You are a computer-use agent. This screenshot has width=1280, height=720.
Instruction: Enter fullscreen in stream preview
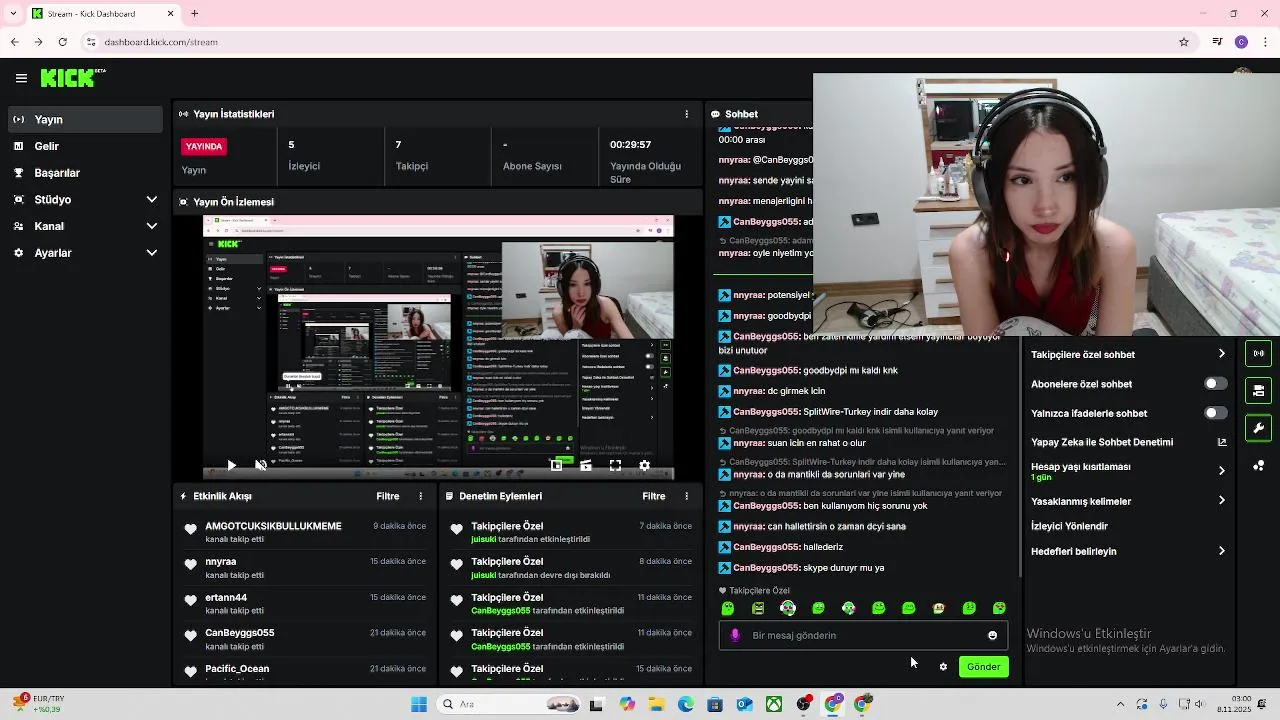(615, 465)
